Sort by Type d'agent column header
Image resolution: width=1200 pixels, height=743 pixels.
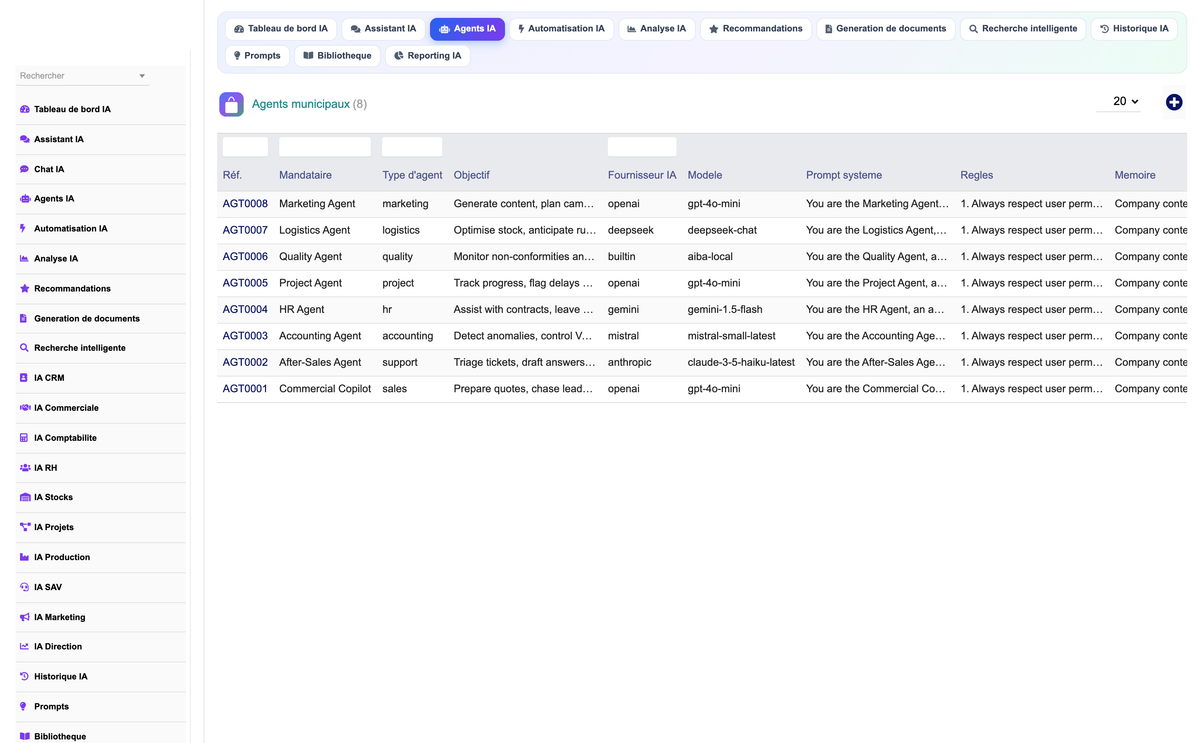pyautogui.click(x=412, y=175)
